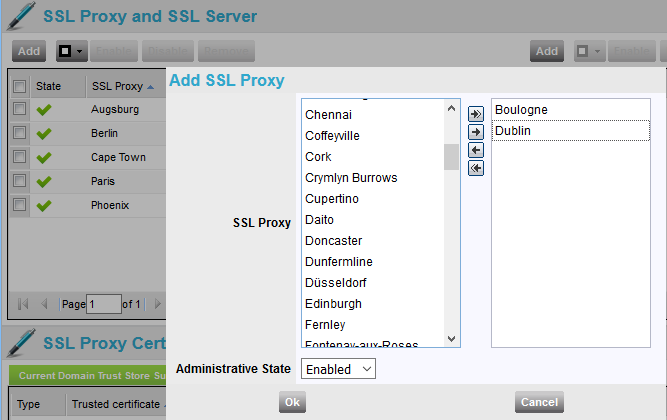Click the green check state icon for Paris
667x420 pixels.
coord(44,181)
